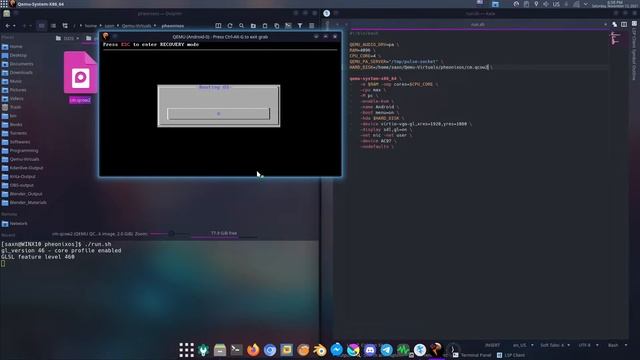
Task: Open the Soft Tabs dropdown in Kate status bar
Action: tap(555, 345)
